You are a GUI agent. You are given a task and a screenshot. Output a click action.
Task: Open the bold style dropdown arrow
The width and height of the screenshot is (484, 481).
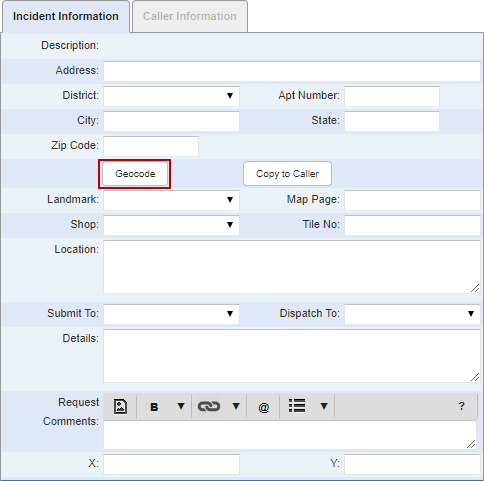click(x=181, y=406)
